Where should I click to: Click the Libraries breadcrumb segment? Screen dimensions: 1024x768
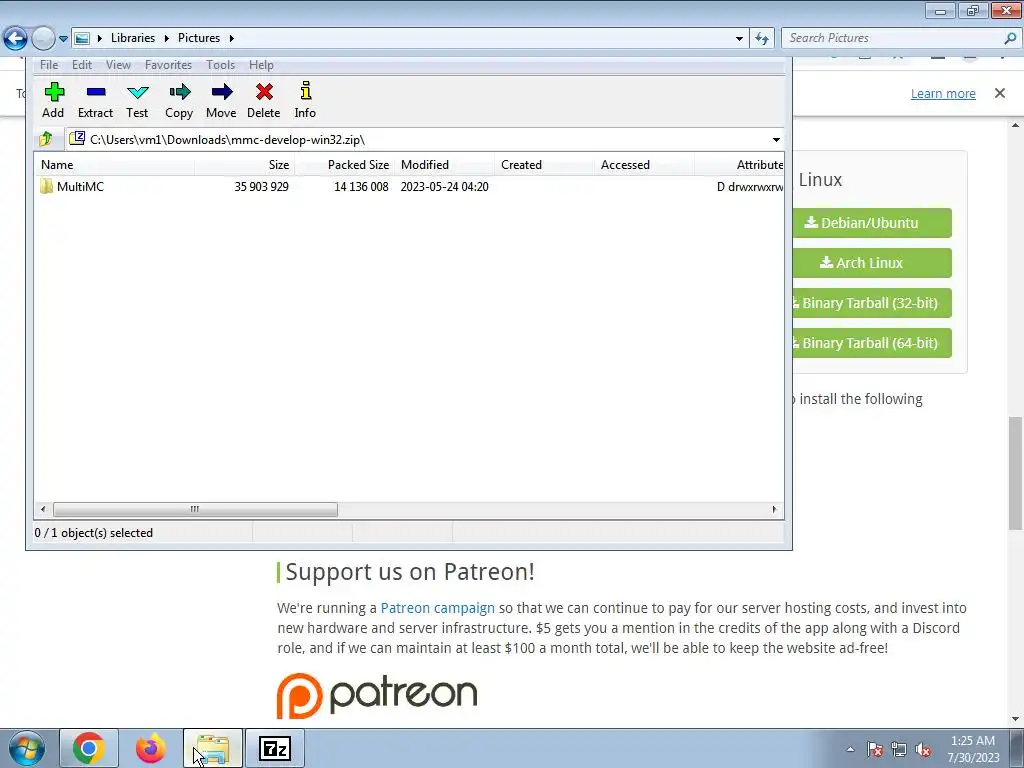[x=133, y=38]
